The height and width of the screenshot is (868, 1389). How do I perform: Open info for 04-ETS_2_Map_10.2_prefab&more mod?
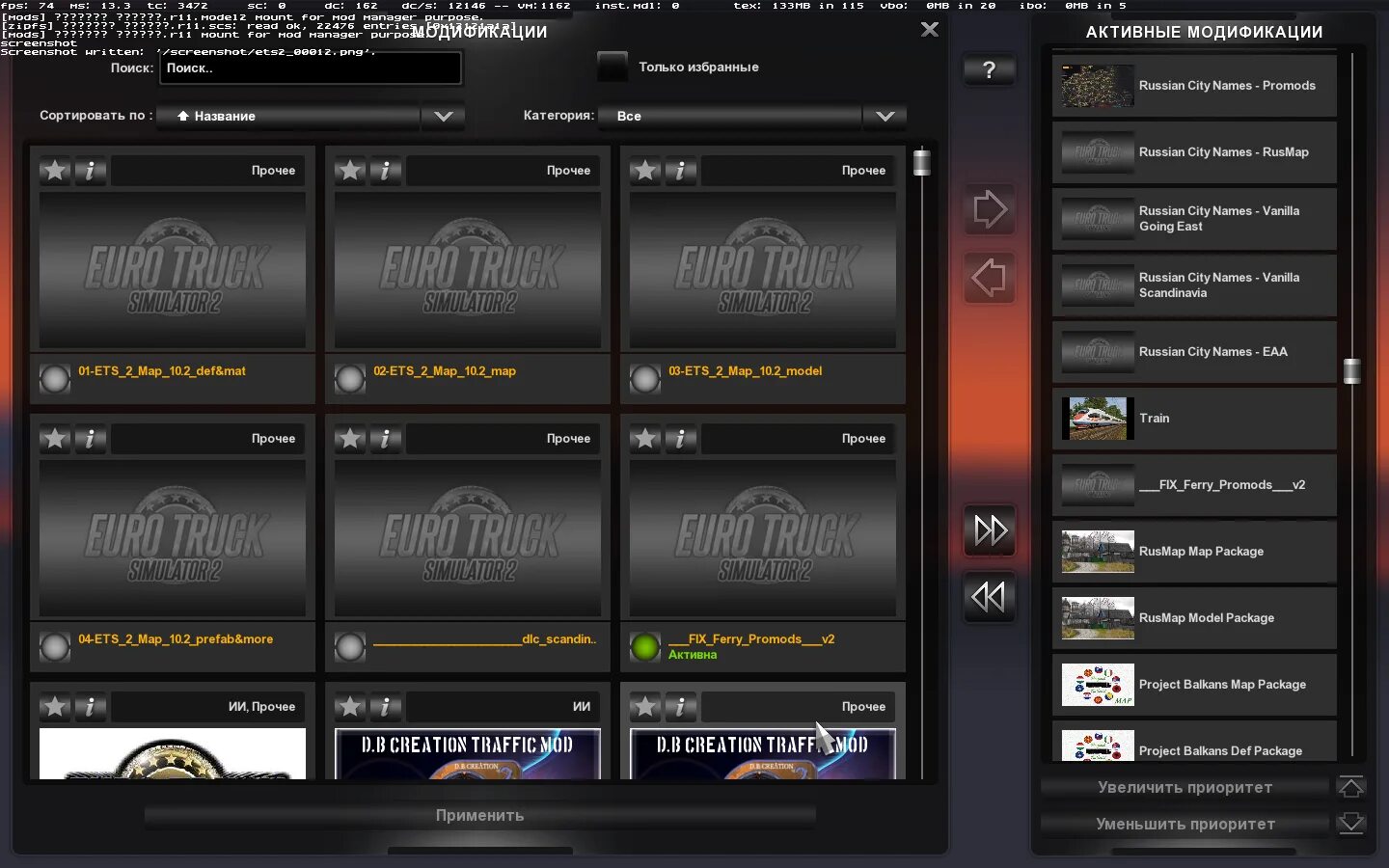(91, 439)
